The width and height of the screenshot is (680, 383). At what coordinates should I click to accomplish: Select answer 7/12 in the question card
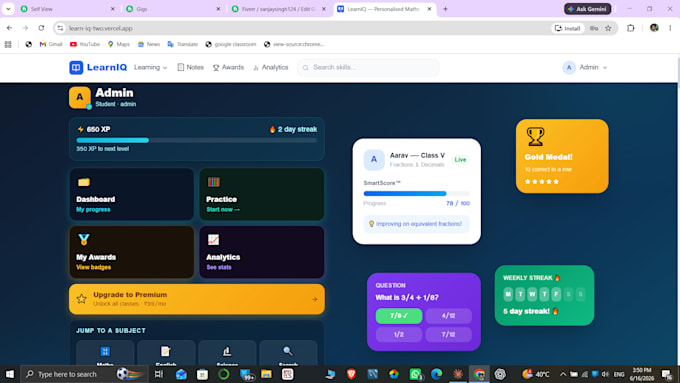coord(448,334)
